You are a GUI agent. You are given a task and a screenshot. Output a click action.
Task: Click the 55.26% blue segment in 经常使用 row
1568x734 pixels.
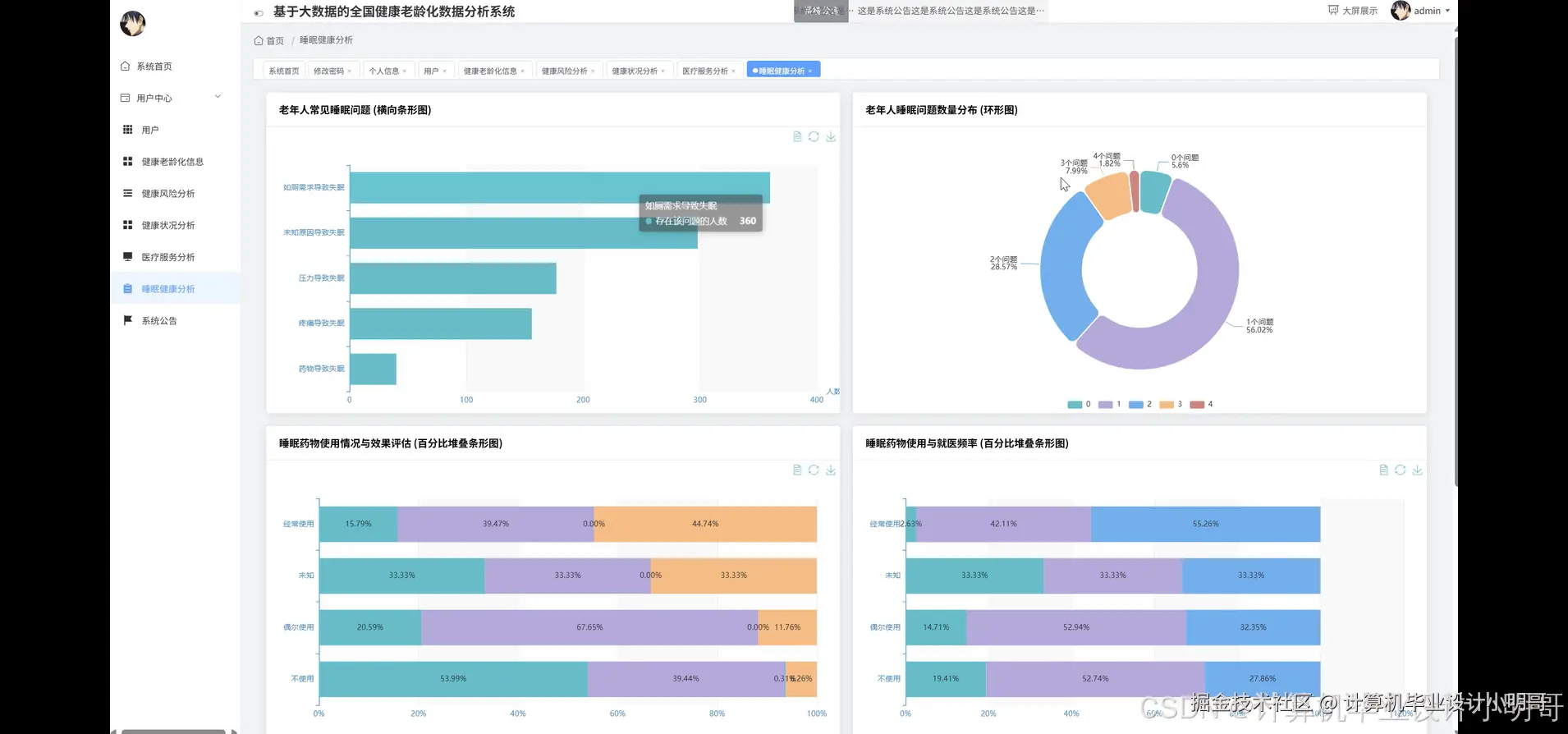click(1206, 524)
